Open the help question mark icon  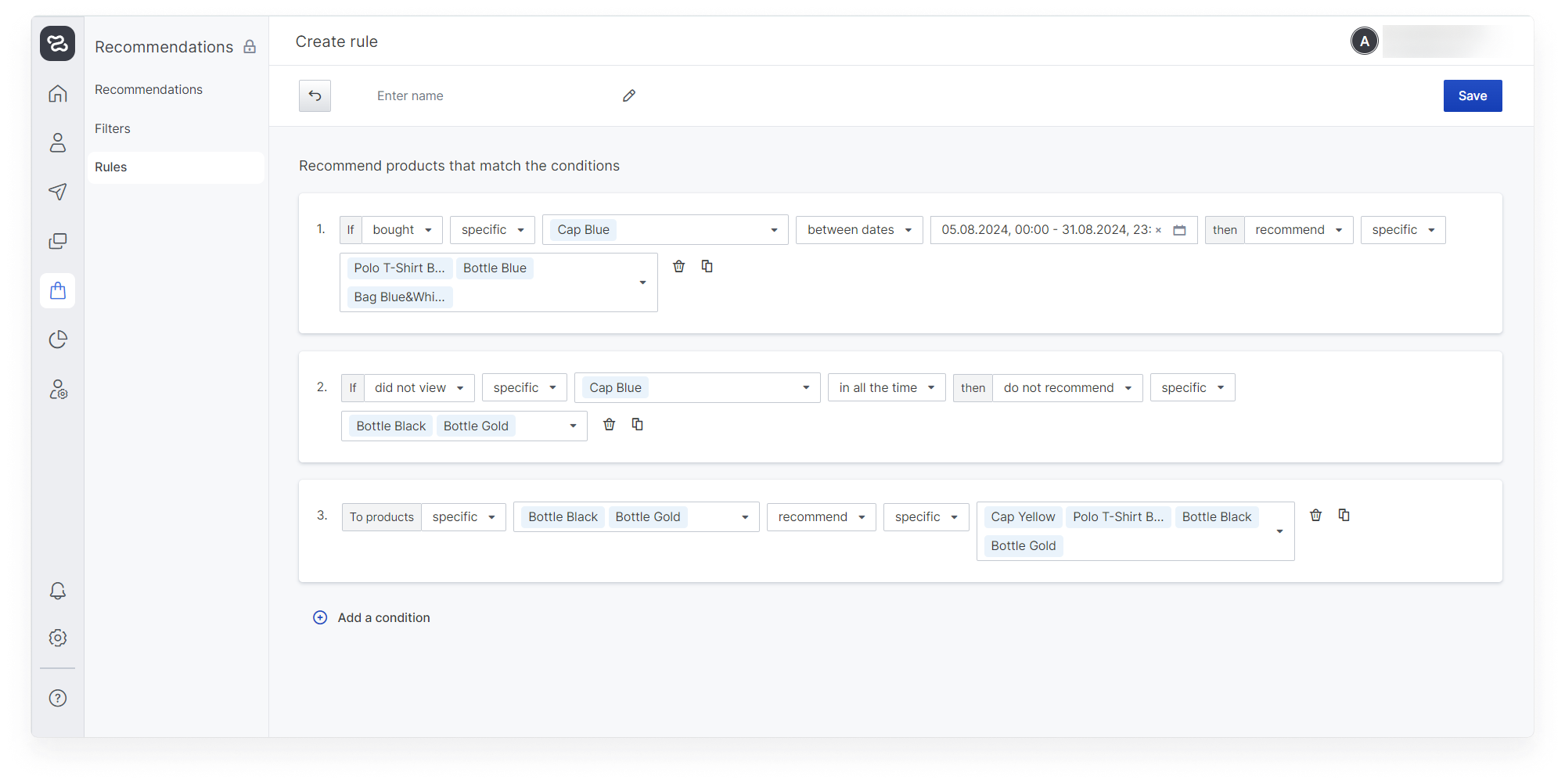pos(58,698)
